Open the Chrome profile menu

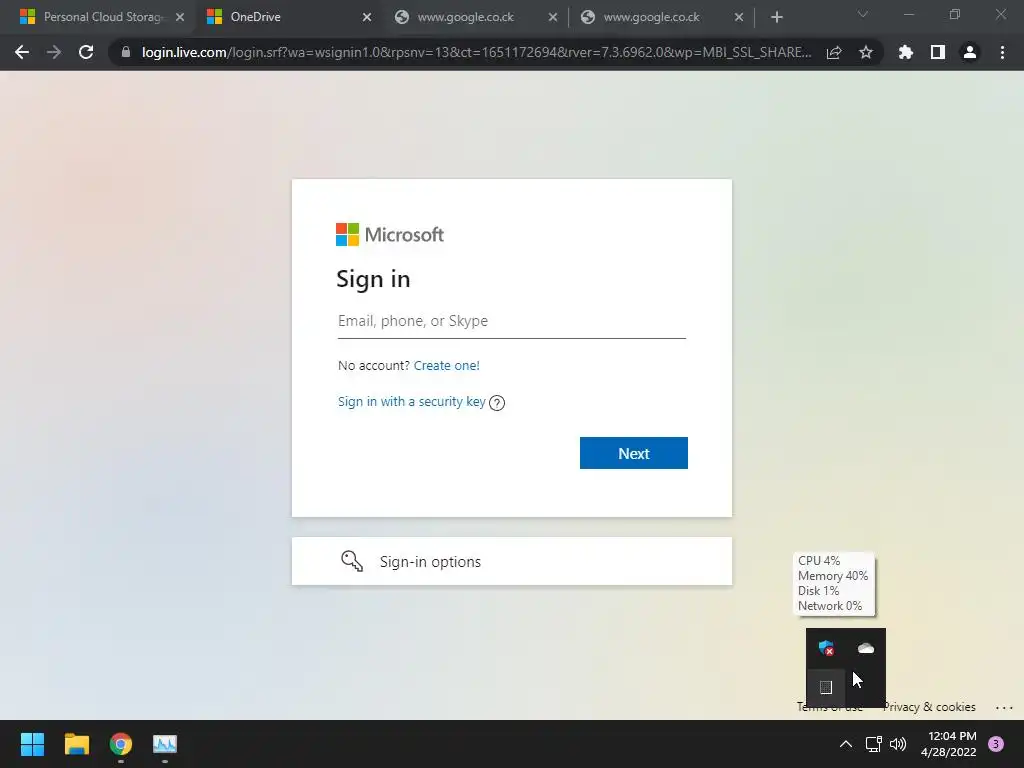click(970, 52)
